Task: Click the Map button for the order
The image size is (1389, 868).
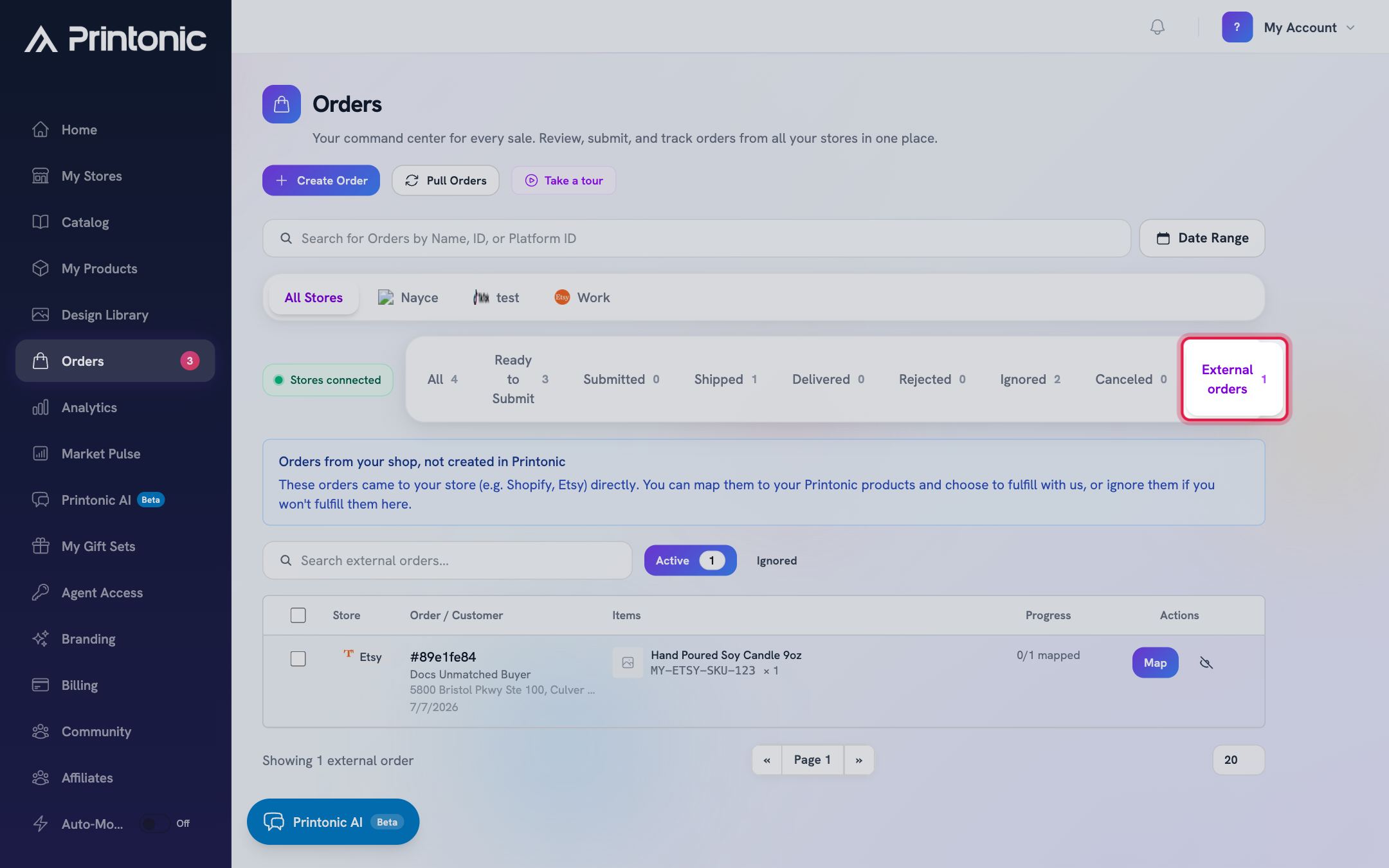Action: point(1155,663)
